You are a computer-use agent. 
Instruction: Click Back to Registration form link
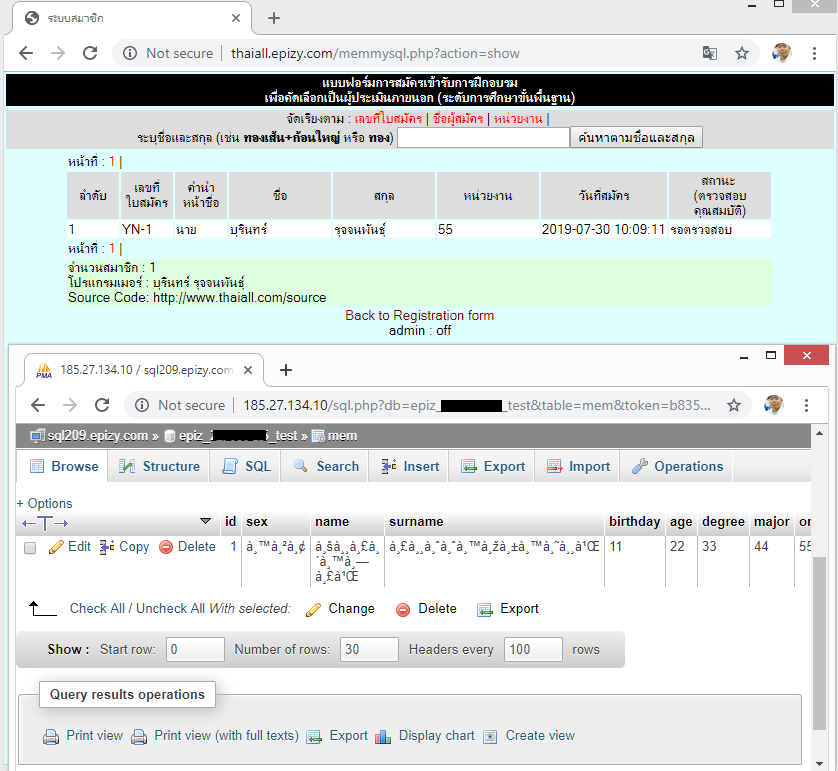(419, 315)
